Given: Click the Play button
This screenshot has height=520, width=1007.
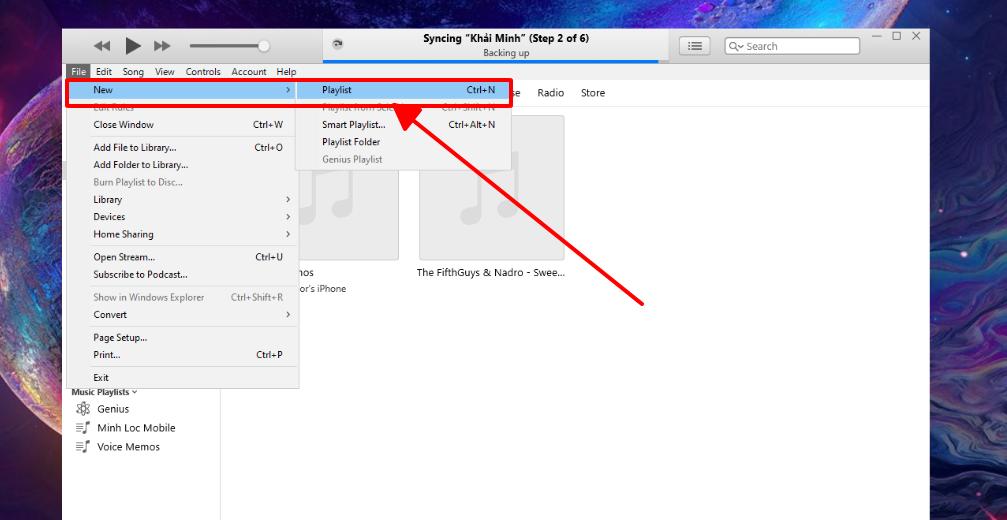Looking at the screenshot, I should (133, 46).
